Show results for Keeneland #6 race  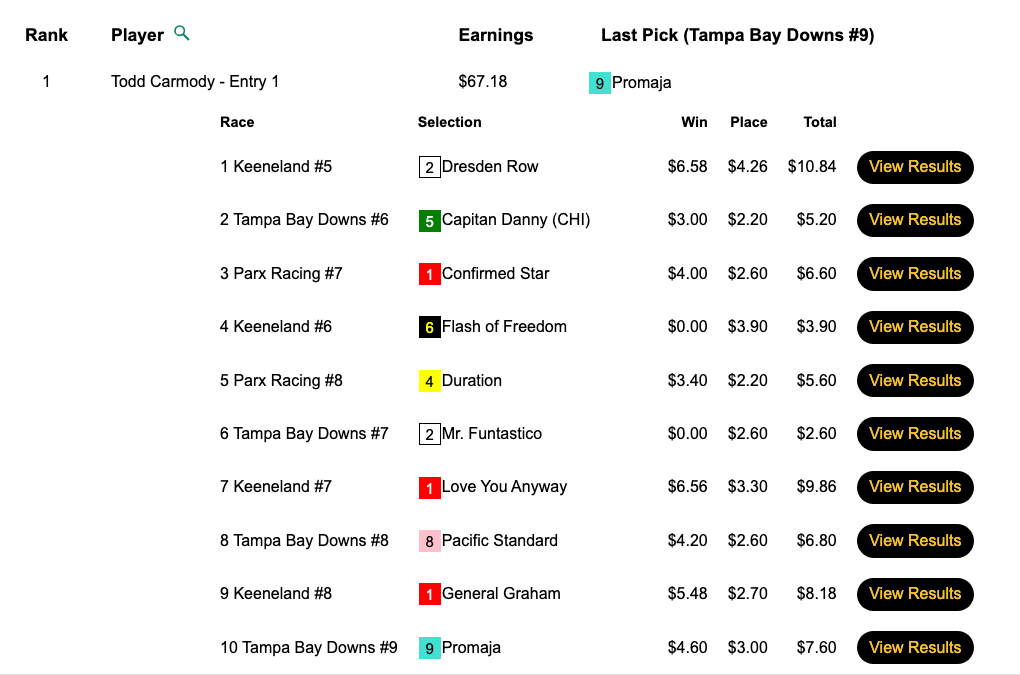click(914, 327)
